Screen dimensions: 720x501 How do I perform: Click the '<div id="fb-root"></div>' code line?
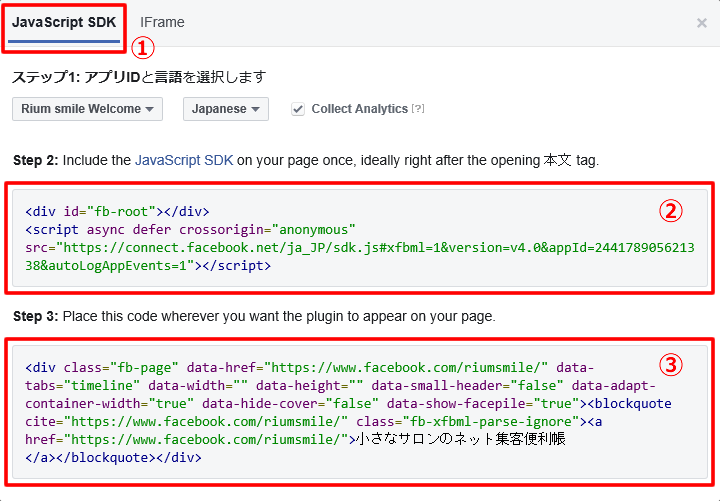point(118,211)
